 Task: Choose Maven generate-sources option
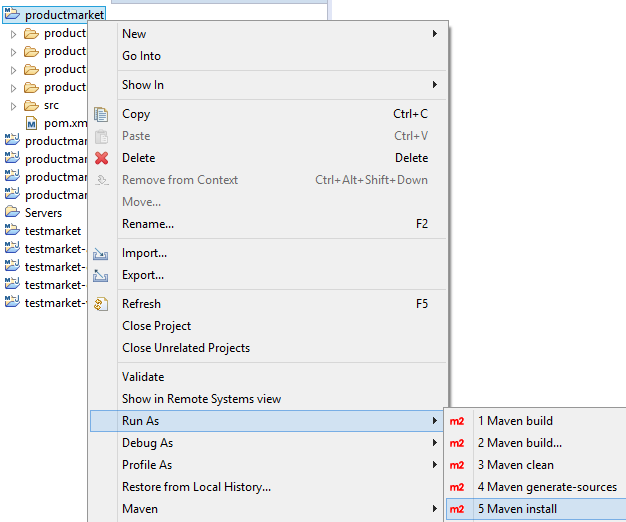pyautogui.click(x=546, y=487)
